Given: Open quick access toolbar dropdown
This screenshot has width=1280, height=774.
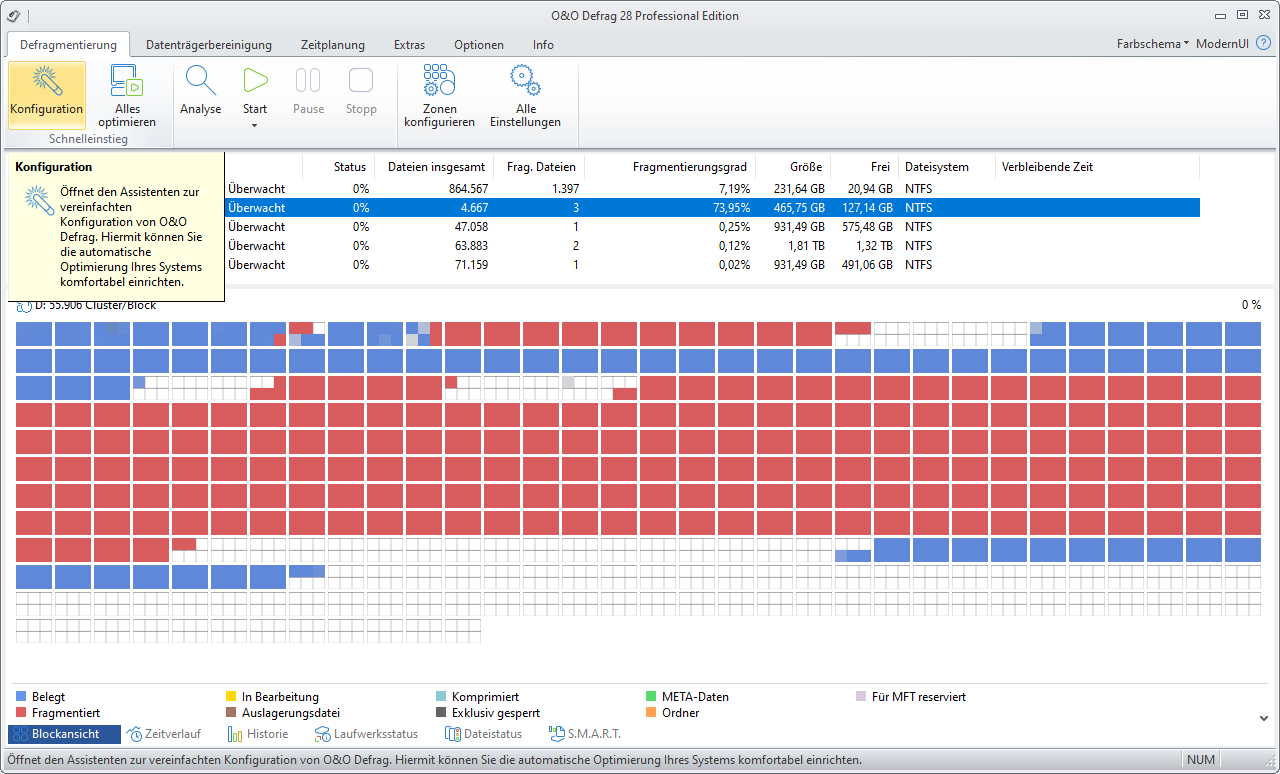Looking at the screenshot, I should coord(27,15).
